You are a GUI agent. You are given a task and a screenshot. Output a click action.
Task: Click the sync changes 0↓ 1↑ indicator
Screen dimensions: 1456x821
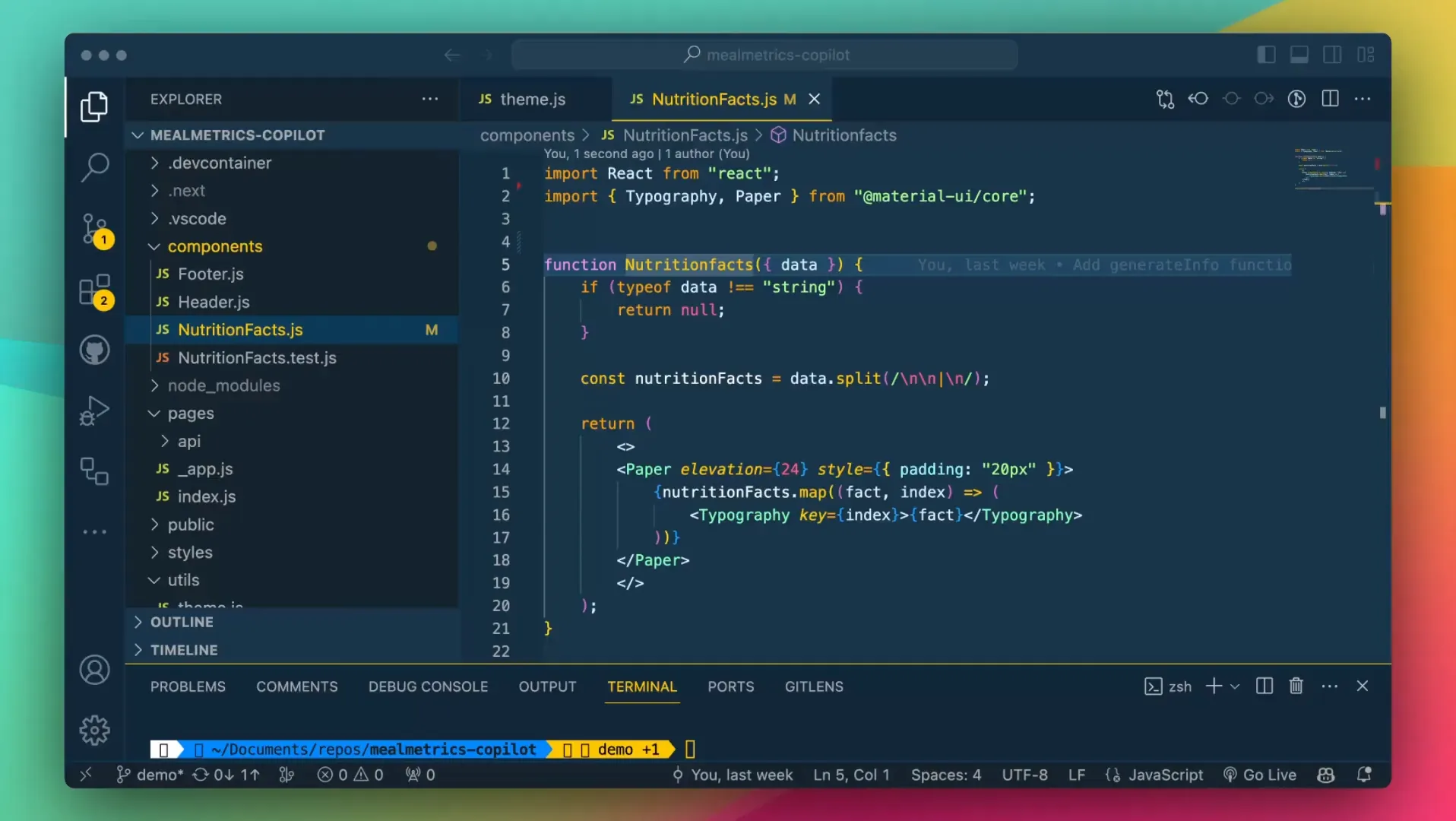(x=226, y=775)
